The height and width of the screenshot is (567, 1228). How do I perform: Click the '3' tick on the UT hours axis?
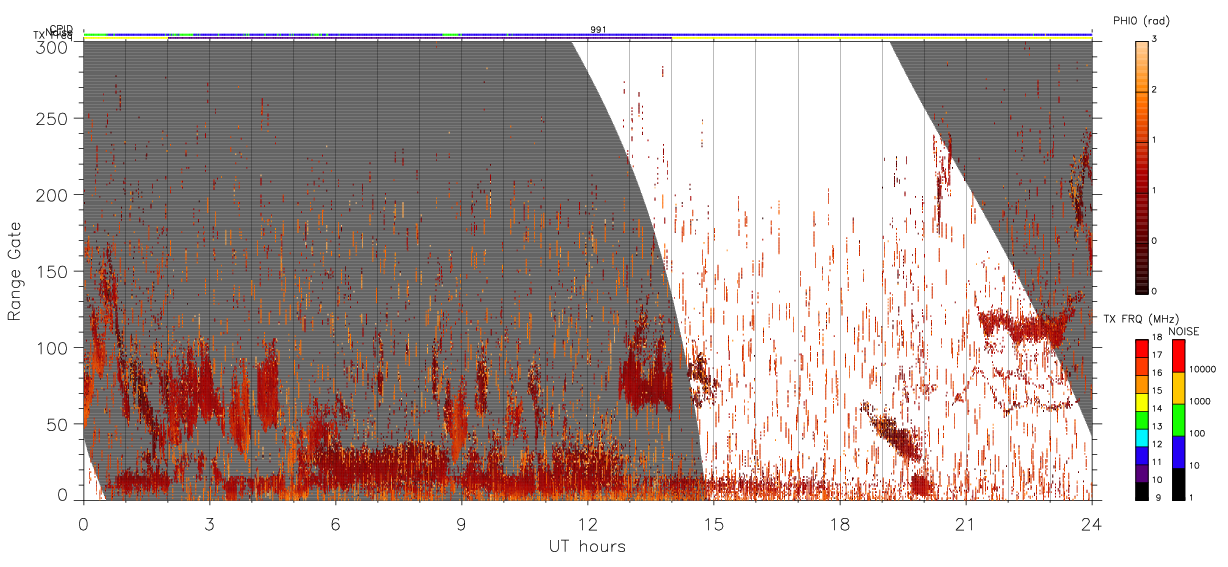(210, 523)
